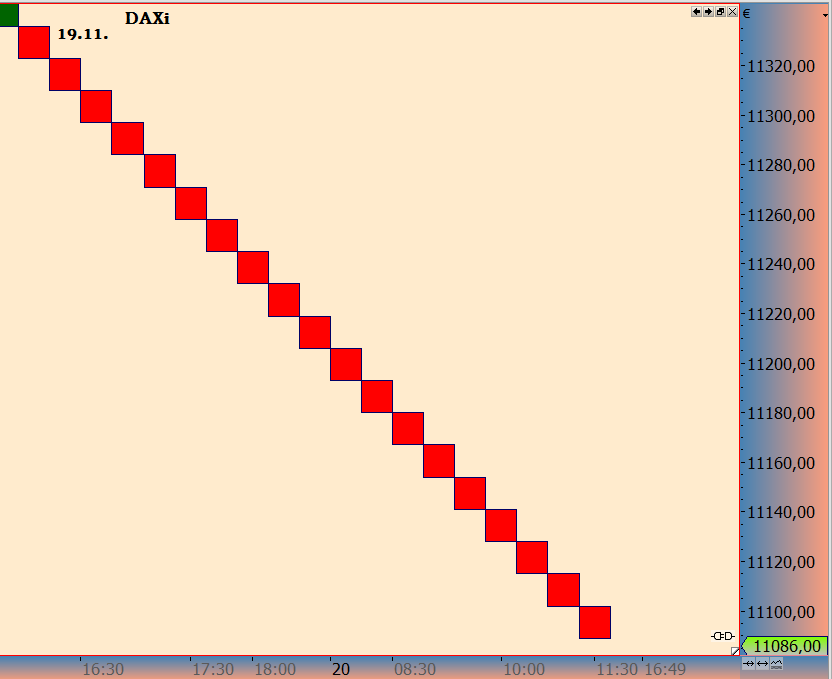Click the zigzag chart style icon at bottom right
This screenshot has width=832, height=679.
pyautogui.click(x=776, y=663)
